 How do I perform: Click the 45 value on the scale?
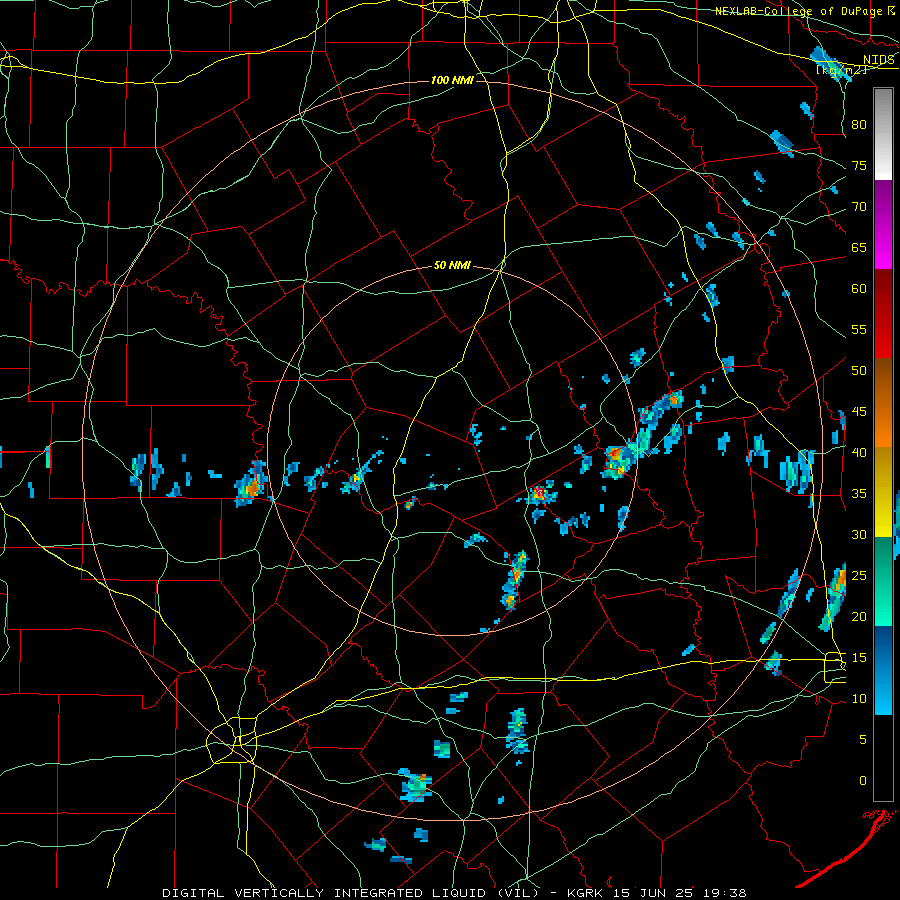click(859, 412)
